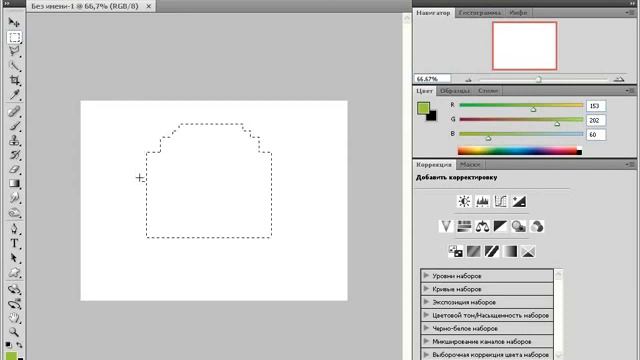640x360 pixels.
Task: Add a Curves adjustment layer
Action: point(500,201)
